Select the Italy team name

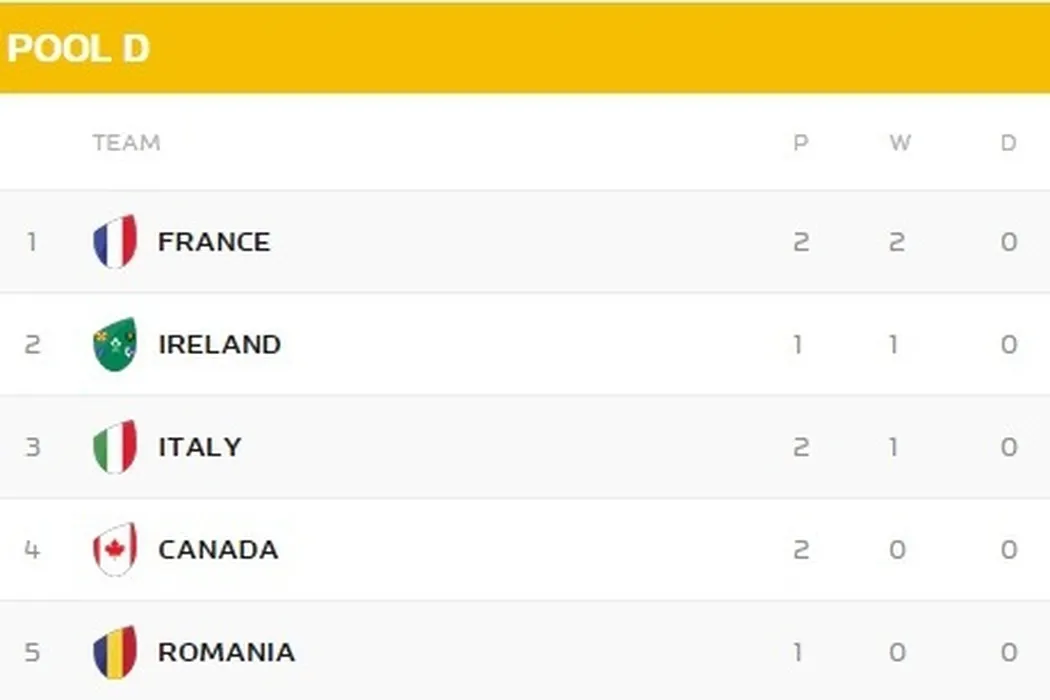[x=200, y=447]
